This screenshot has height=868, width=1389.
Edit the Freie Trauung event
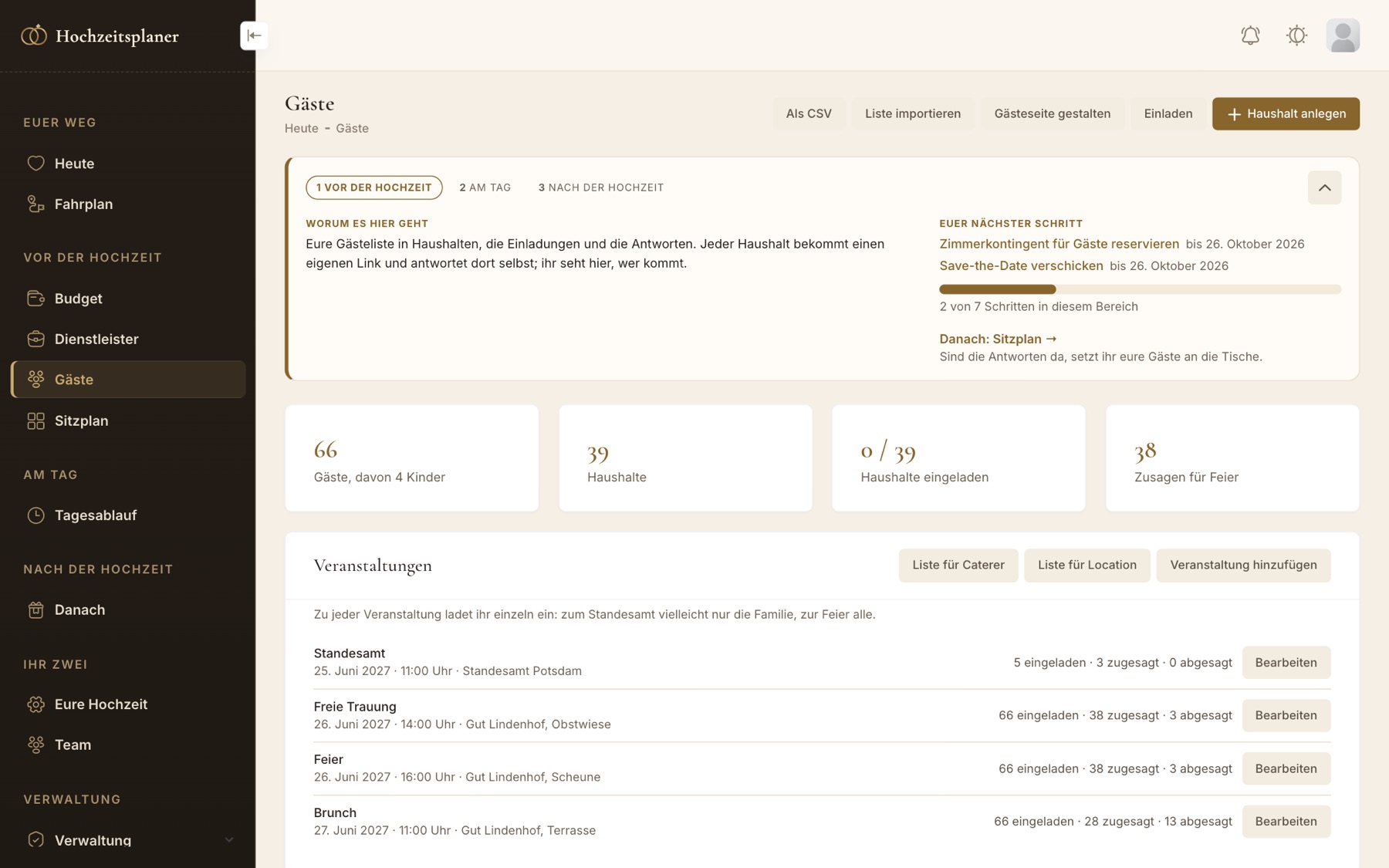click(x=1286, y=715)
